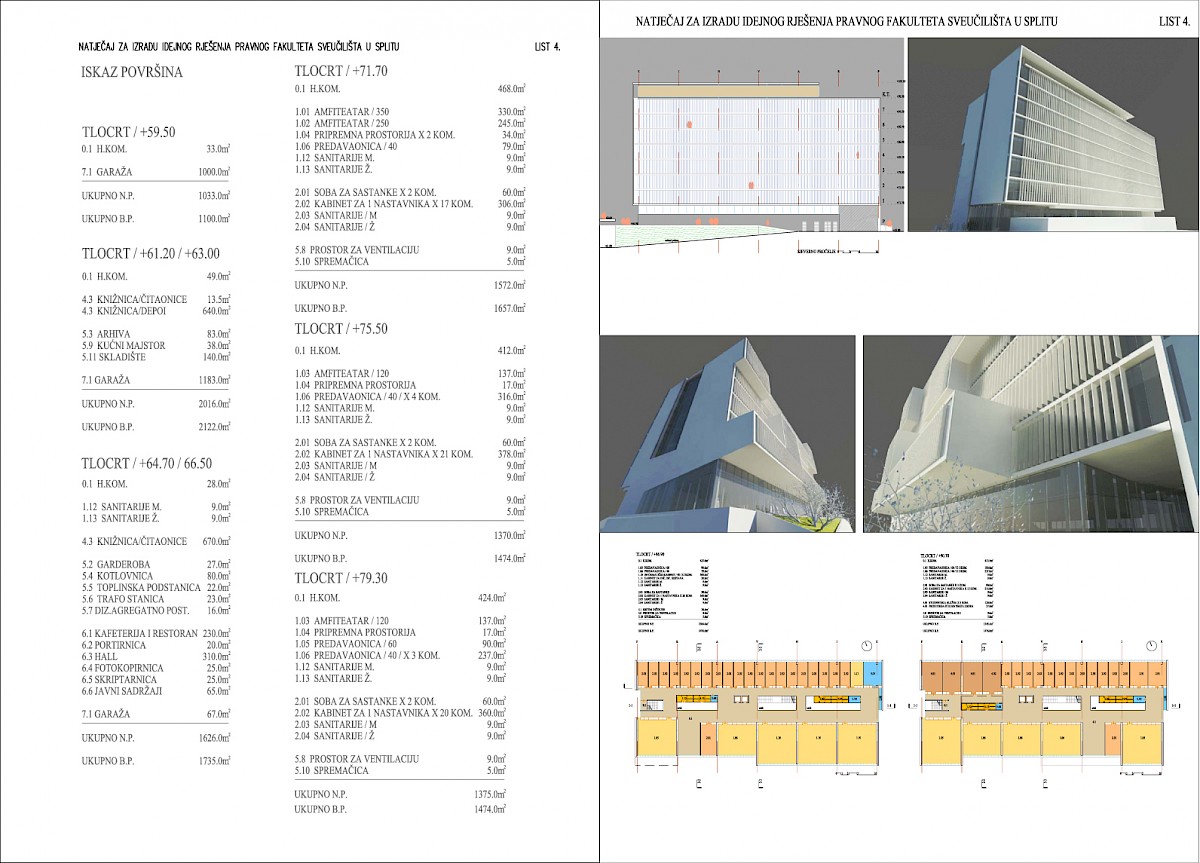
Task: Click the TLOCRT / +79.30 section title
Action: pyautogui.click(x=341, y=578)
